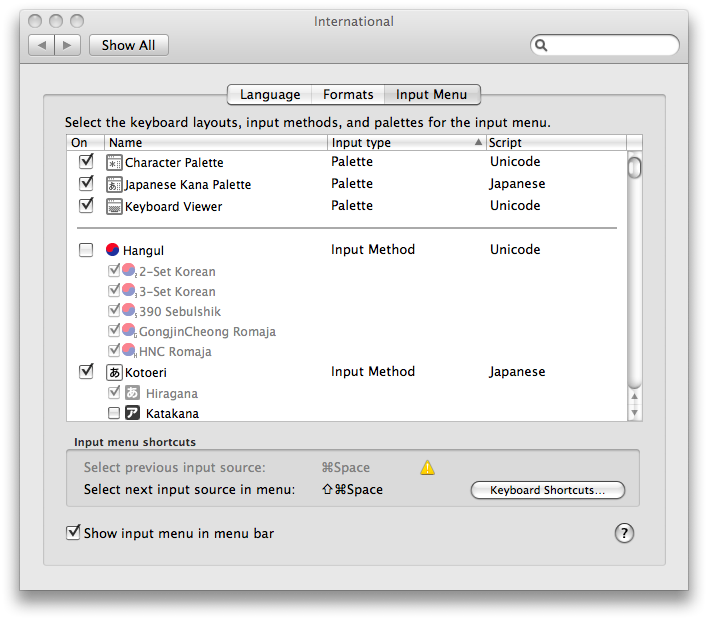Toggle the GongjinCheong Romaja checkbox
The height and width of the screenshot is (620, 708).
[114, 331]
